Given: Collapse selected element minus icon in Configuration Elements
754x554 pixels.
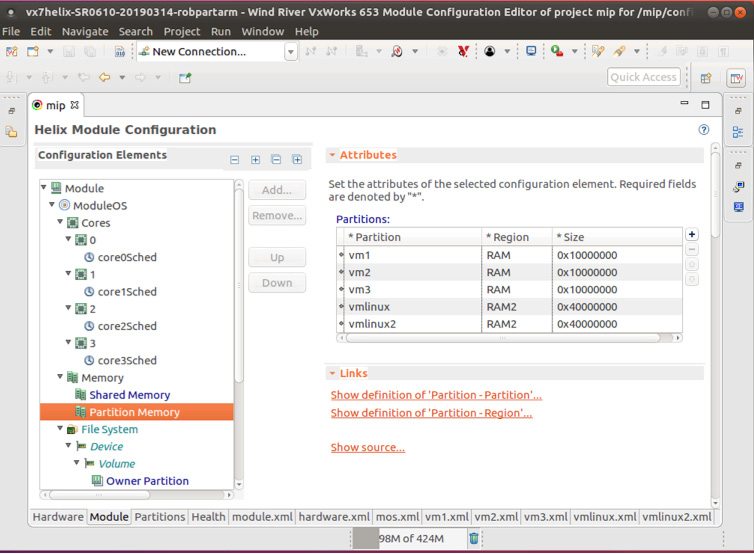Looking at the screenshot, I should click(x=234, y=160).
